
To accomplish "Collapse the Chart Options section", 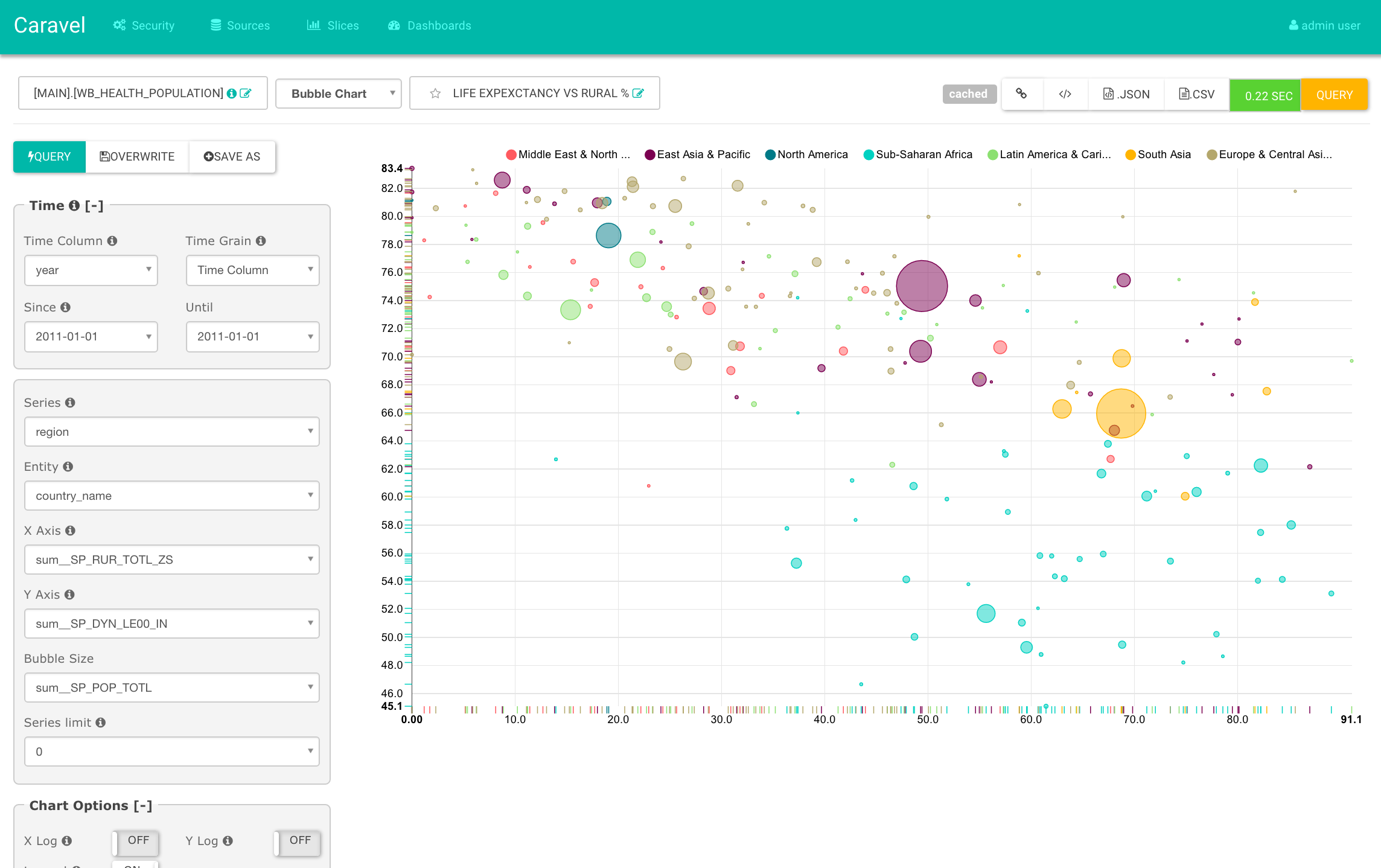I will point(143,806).
